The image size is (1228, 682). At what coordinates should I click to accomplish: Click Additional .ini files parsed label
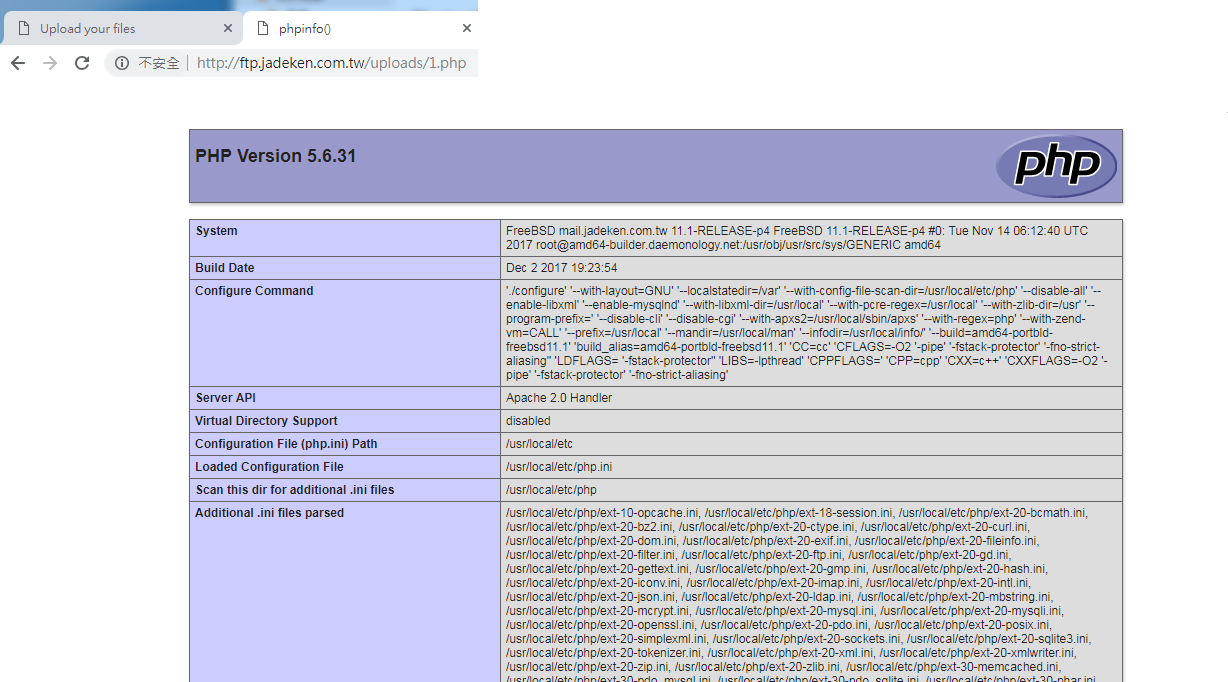click(269, 513)
